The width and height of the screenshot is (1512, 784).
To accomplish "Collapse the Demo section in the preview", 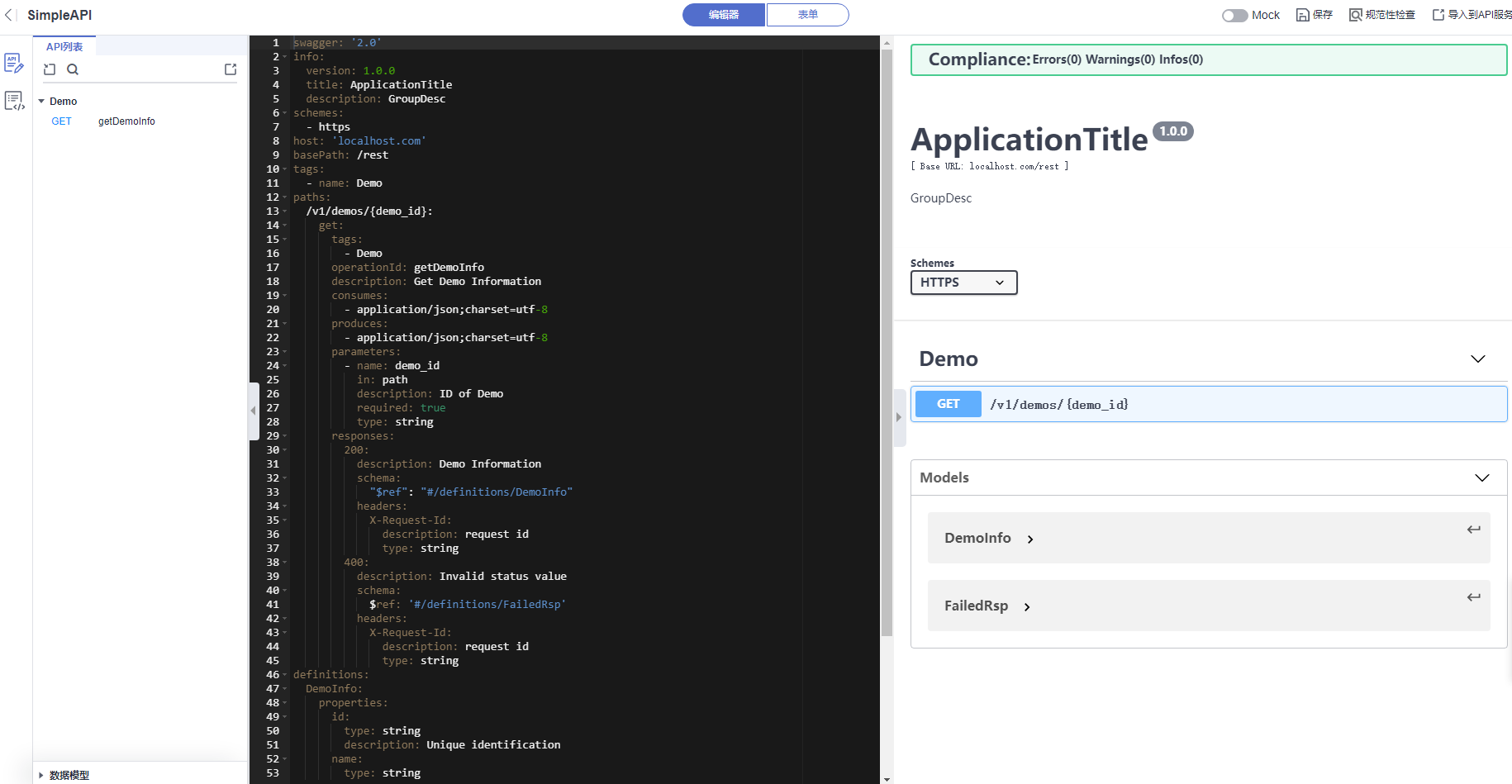I will (x=1477, y=359).
